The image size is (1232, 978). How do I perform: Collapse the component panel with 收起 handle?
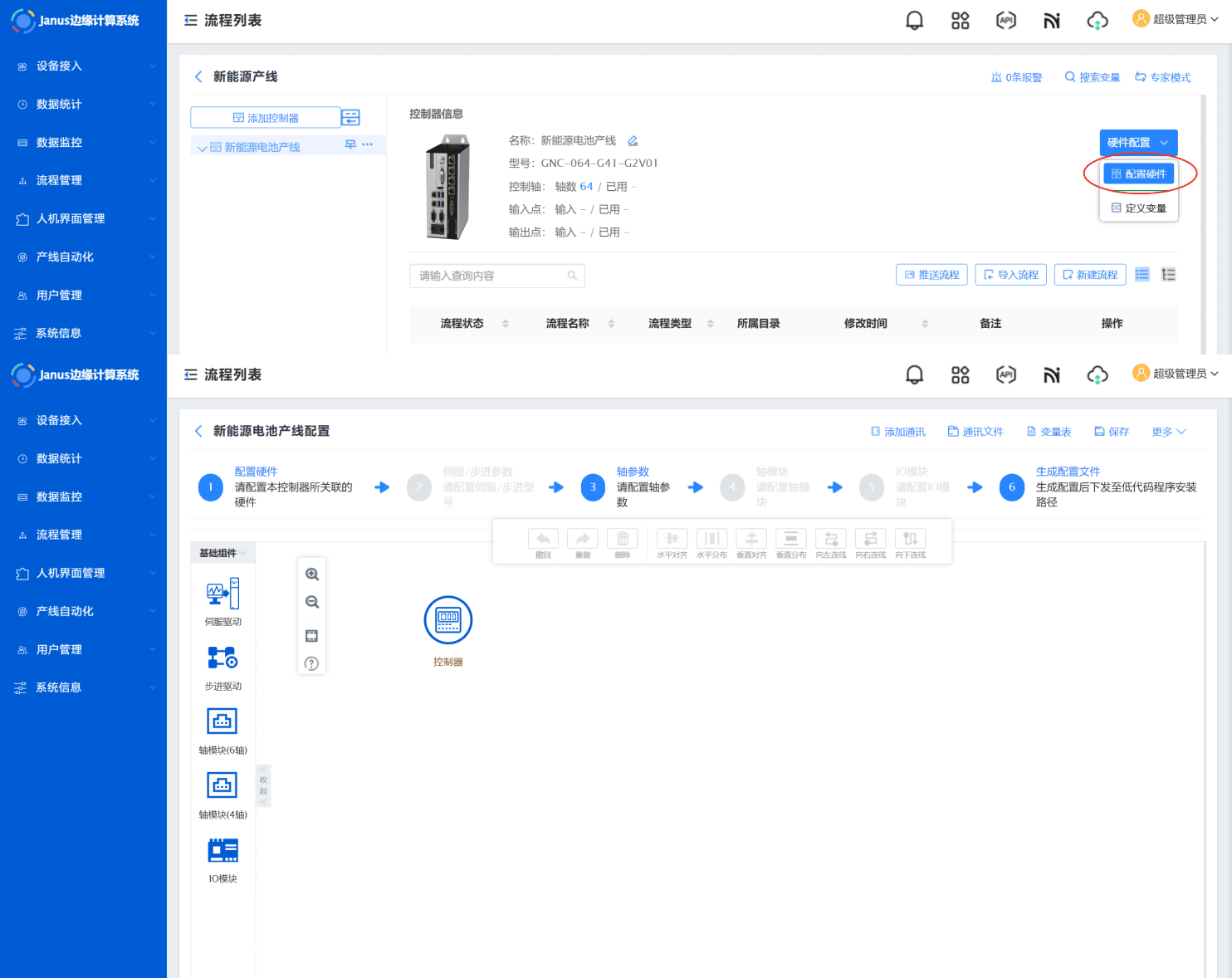click(x=263, y=785)
